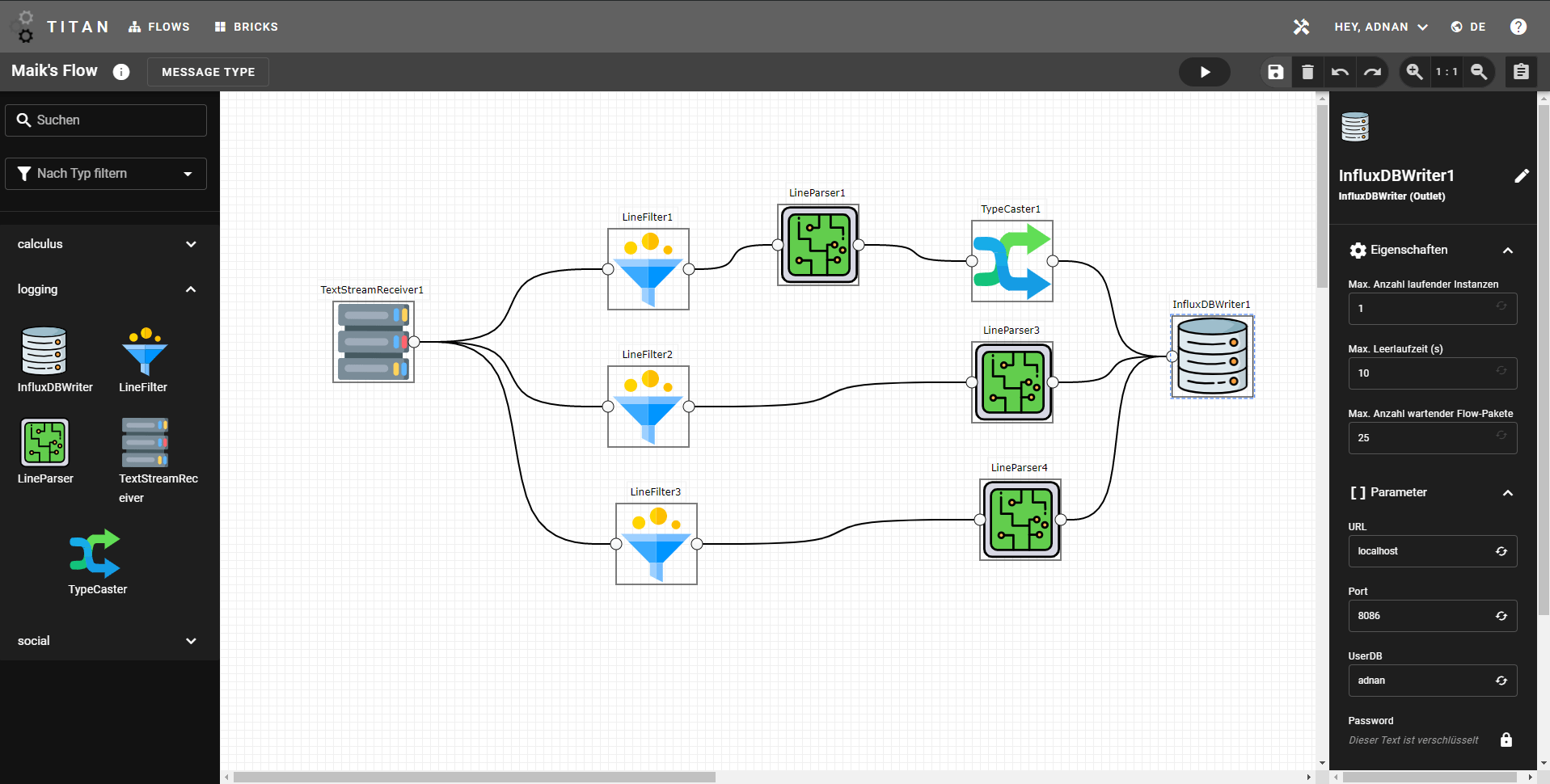
Task: Zoom in on the canvas
Action: 1414,72
